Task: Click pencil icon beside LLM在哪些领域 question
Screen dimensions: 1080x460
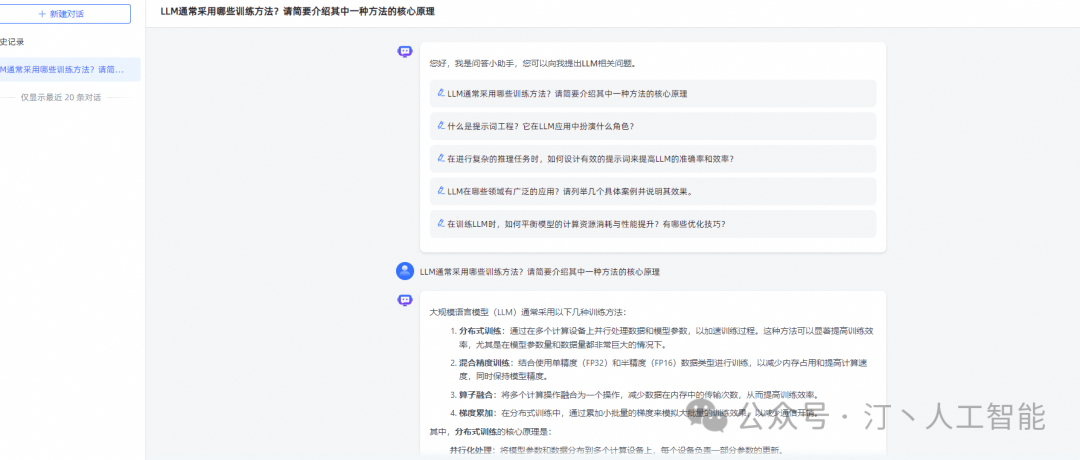Action: [x=441, y=191]
